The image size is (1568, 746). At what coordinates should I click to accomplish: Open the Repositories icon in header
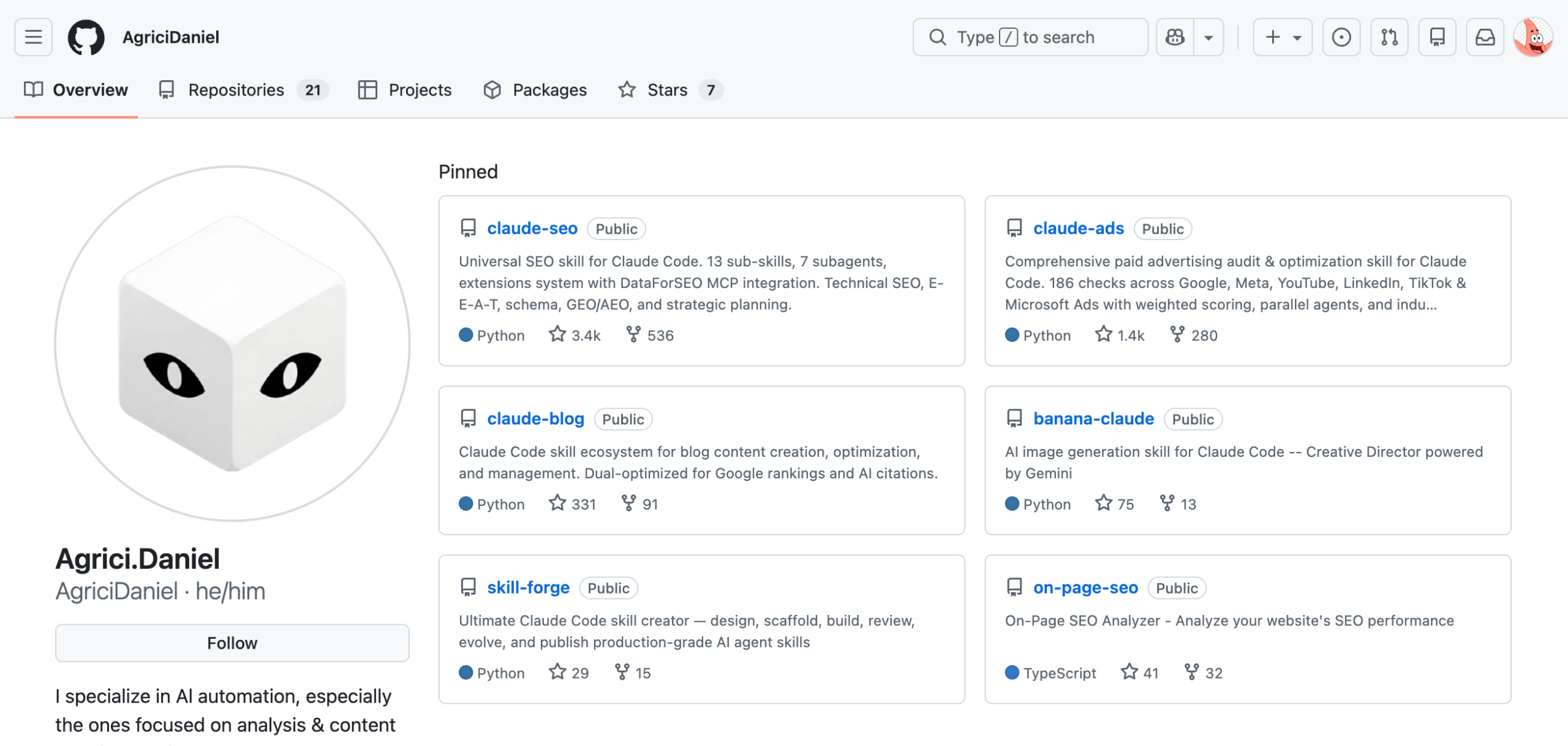tap(1436, 37)
